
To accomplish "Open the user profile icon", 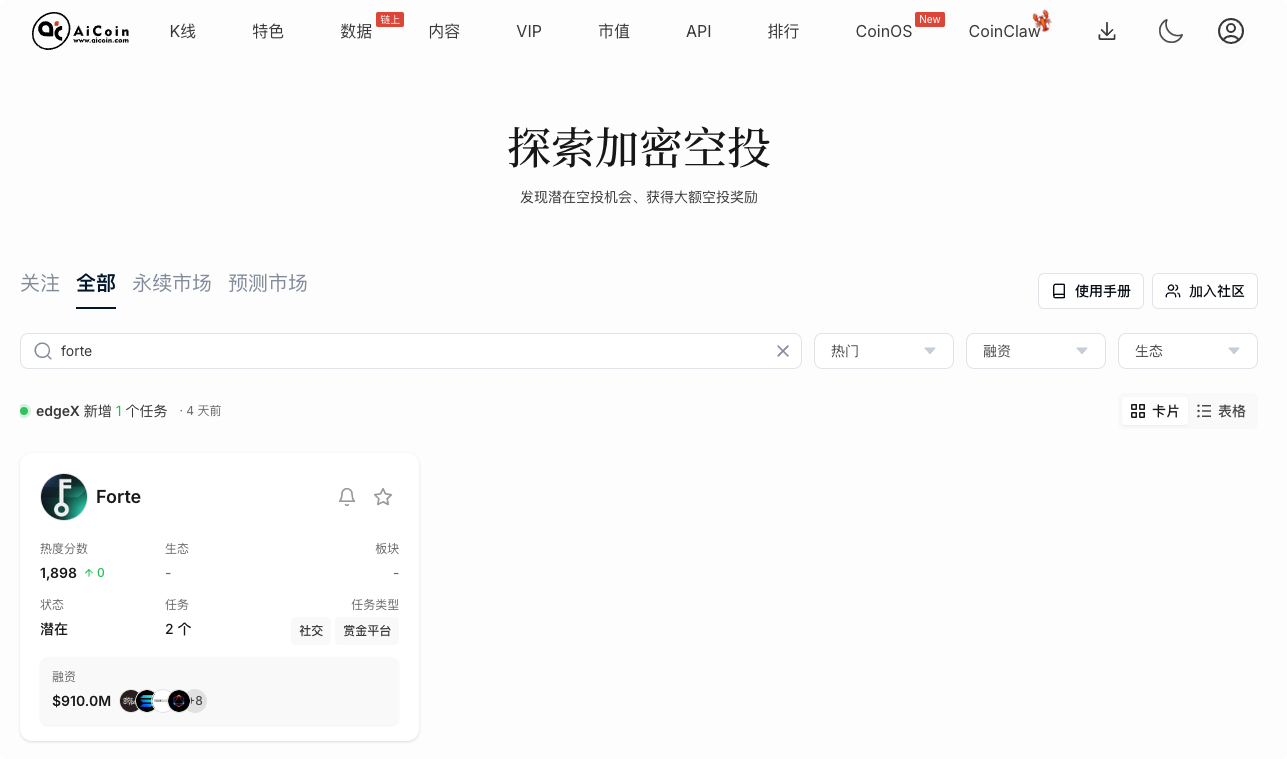I will coord(1231,31).
